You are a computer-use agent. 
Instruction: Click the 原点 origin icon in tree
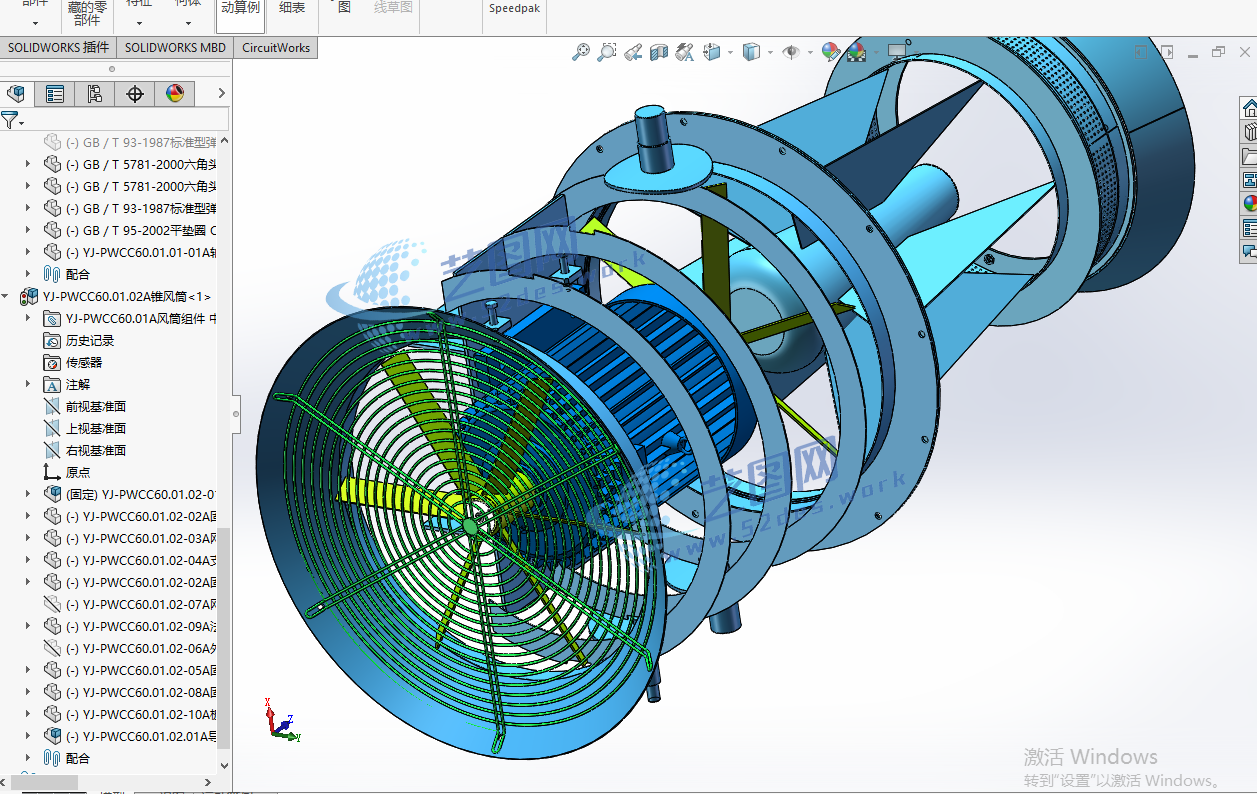coord(52,472)
